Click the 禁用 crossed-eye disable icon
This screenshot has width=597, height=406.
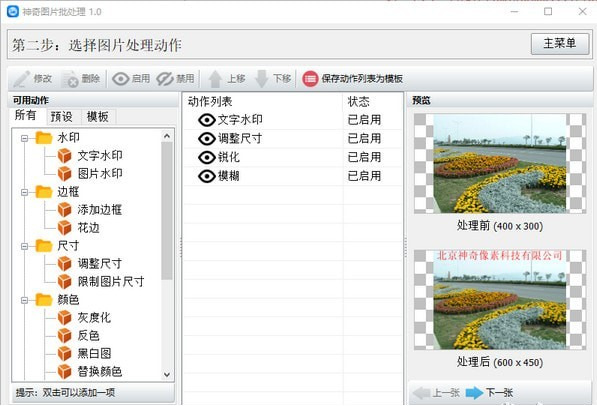(165, 79)
